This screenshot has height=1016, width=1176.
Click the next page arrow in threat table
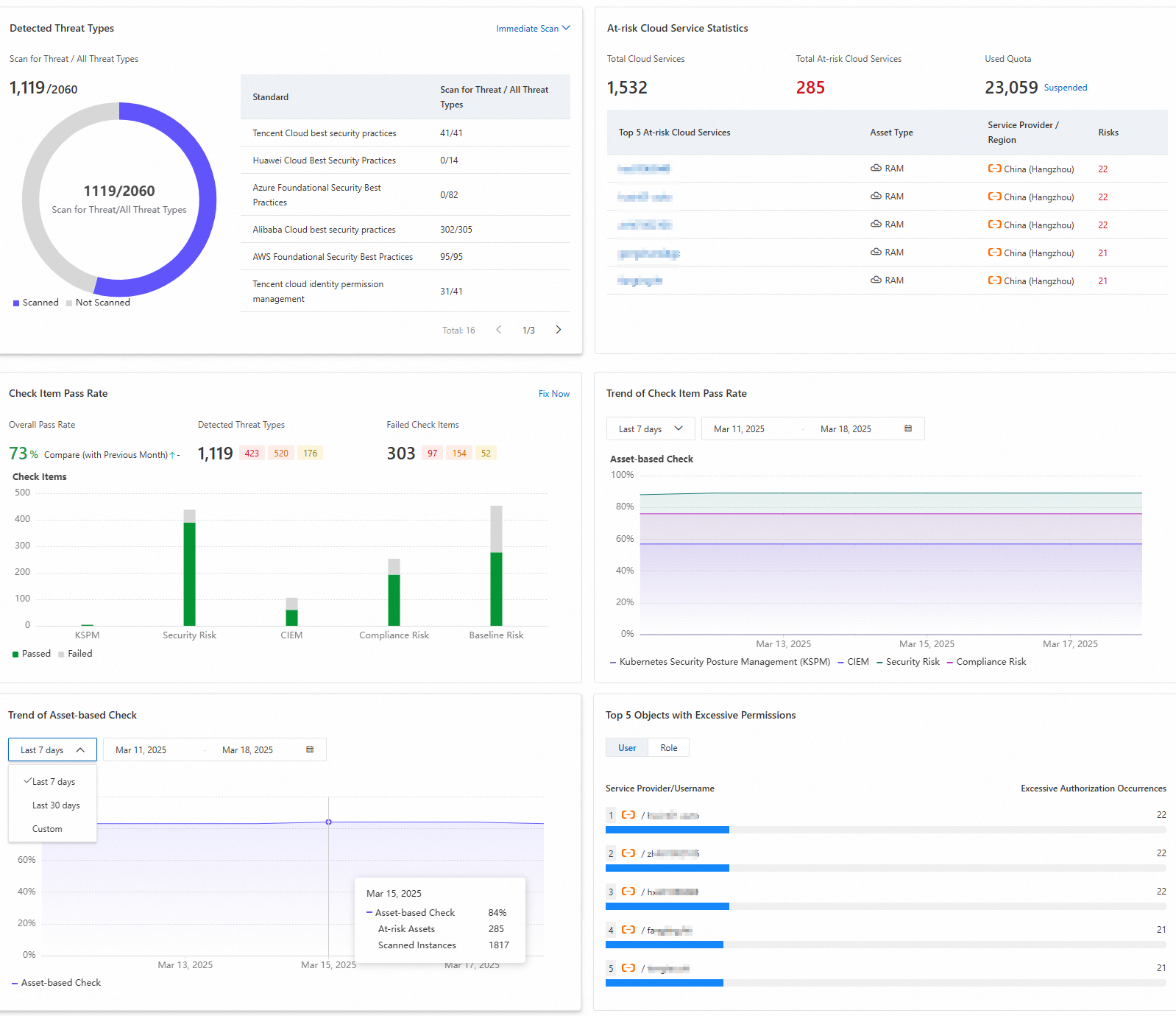(559, 330)
